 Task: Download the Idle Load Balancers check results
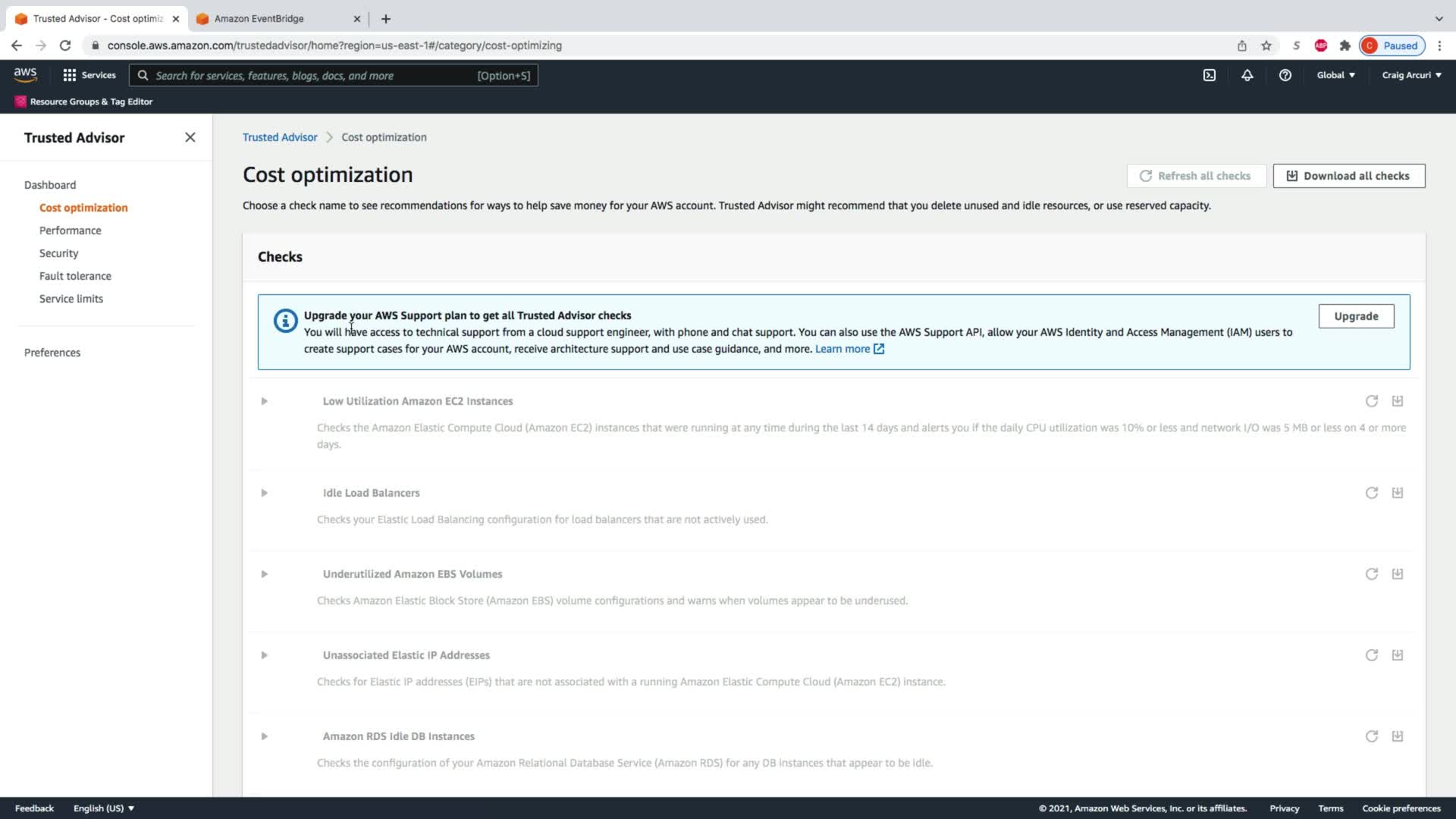(x=1397, y=493)
